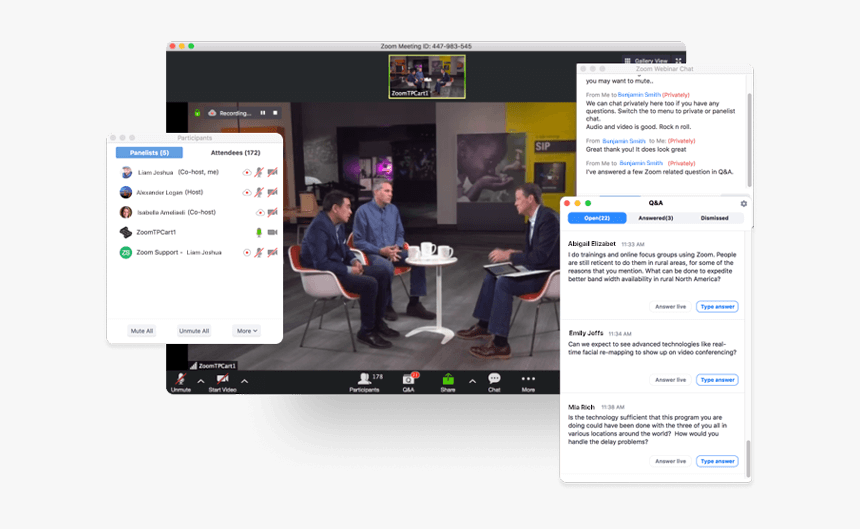
Task: Click Isabella Ameliadi's avatar in panelists
Action: (x=126, y=212)
